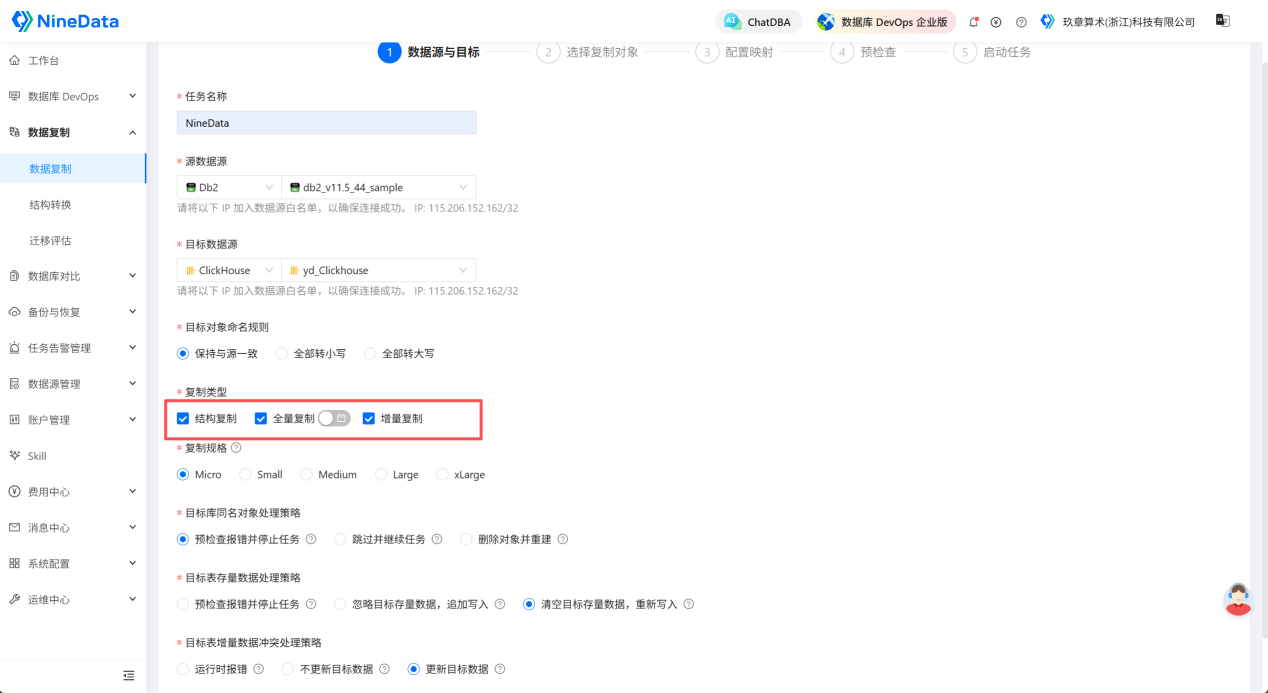Expand 数据库对比 menu
This screenshot has width=1268, height=693.
click(132, 276)
